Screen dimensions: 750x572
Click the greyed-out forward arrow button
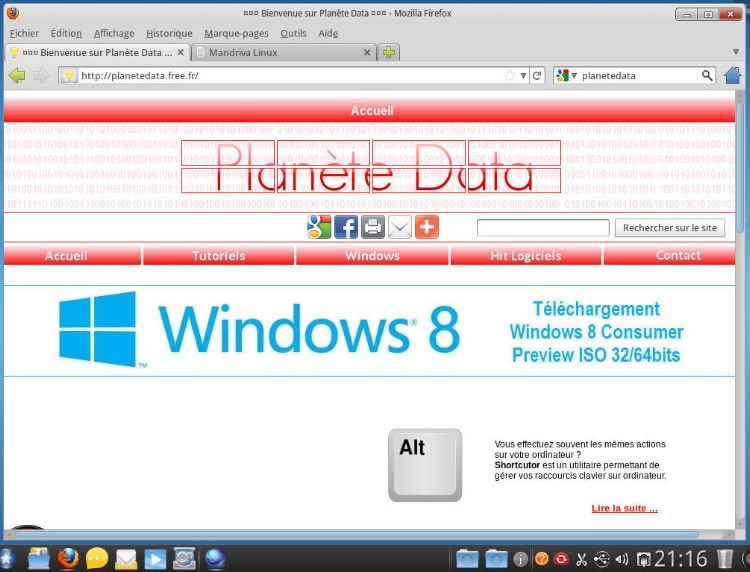tap(42, 75)
